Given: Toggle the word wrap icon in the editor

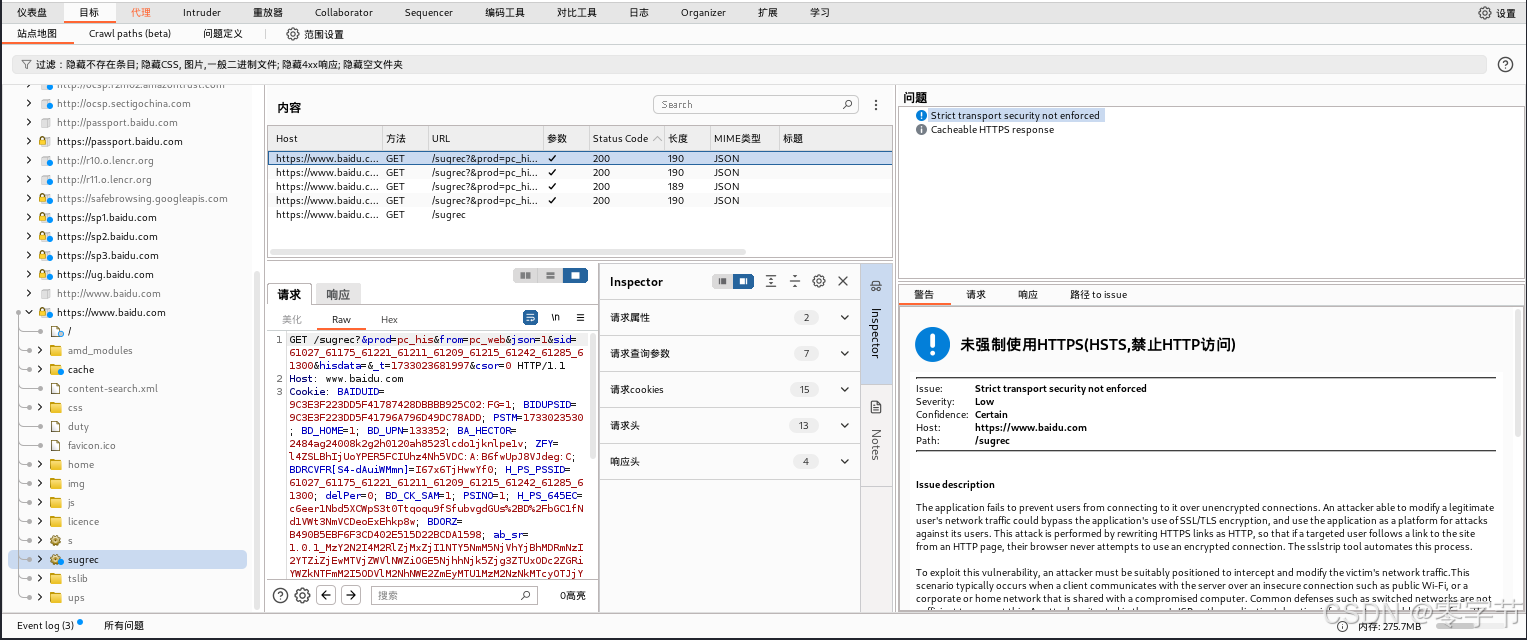Looking at the screenshot, I should coord(531,317).
